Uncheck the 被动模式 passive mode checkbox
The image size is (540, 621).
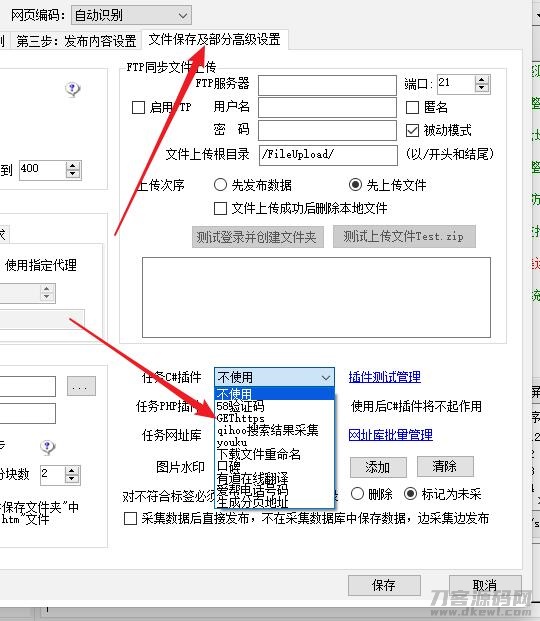(x=412, y=130)
